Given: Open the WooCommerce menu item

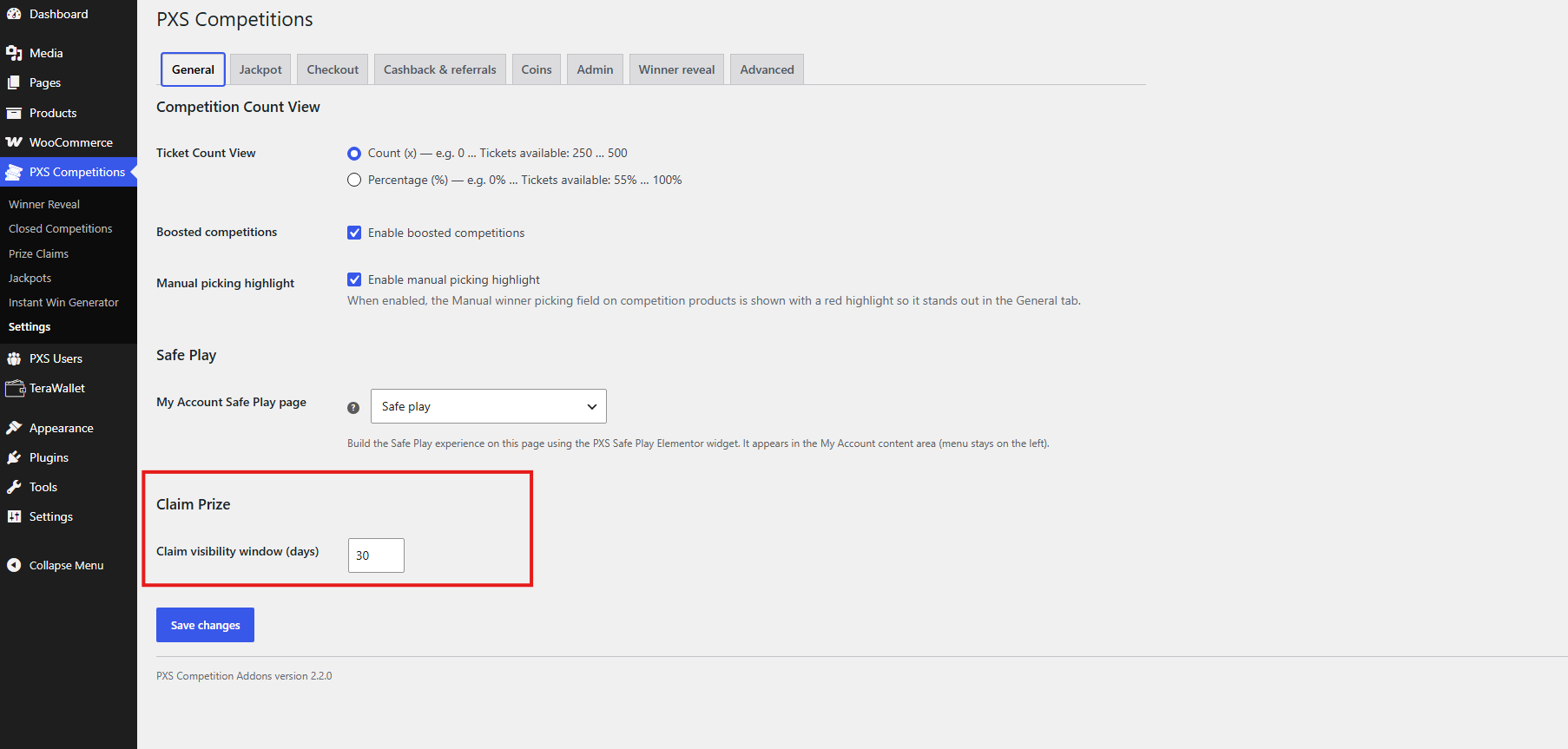Looking at the screenshot, I should point(69,142).
